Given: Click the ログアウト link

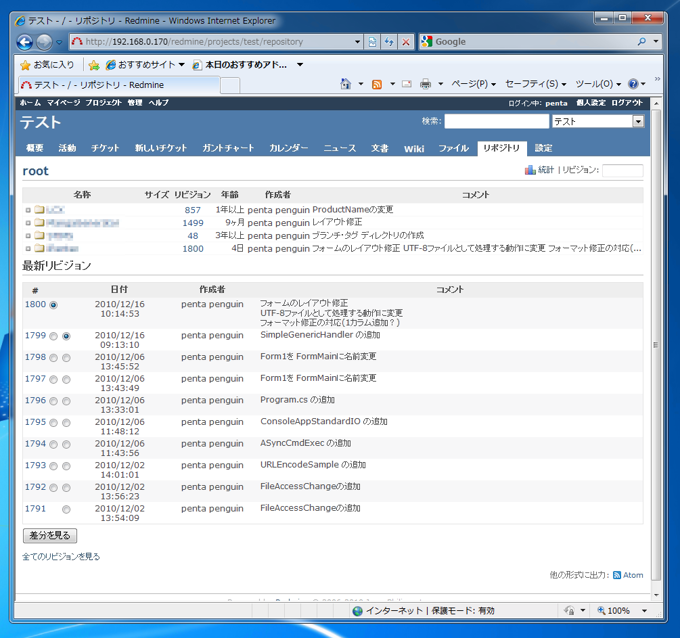Looking at the screenshot, I should 627,103.
